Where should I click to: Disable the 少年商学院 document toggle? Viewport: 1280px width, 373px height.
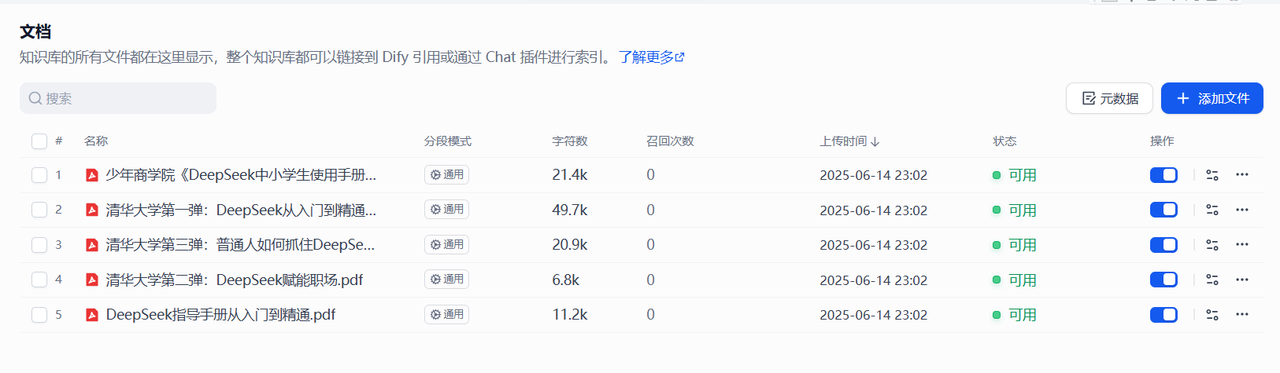(1164, 175)
